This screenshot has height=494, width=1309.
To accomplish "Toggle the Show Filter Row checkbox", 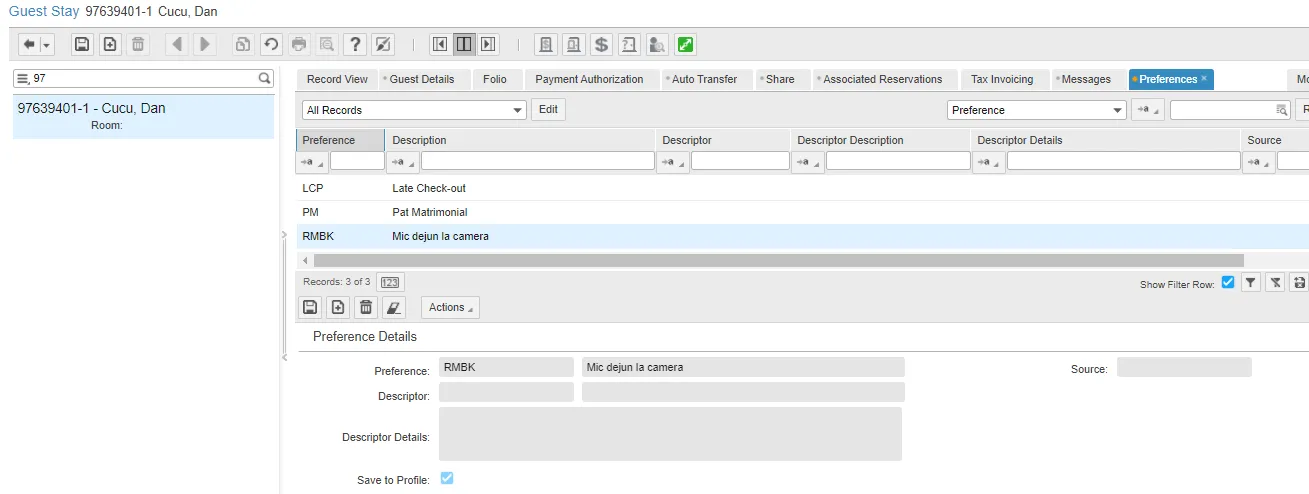I will point(1228,282).
